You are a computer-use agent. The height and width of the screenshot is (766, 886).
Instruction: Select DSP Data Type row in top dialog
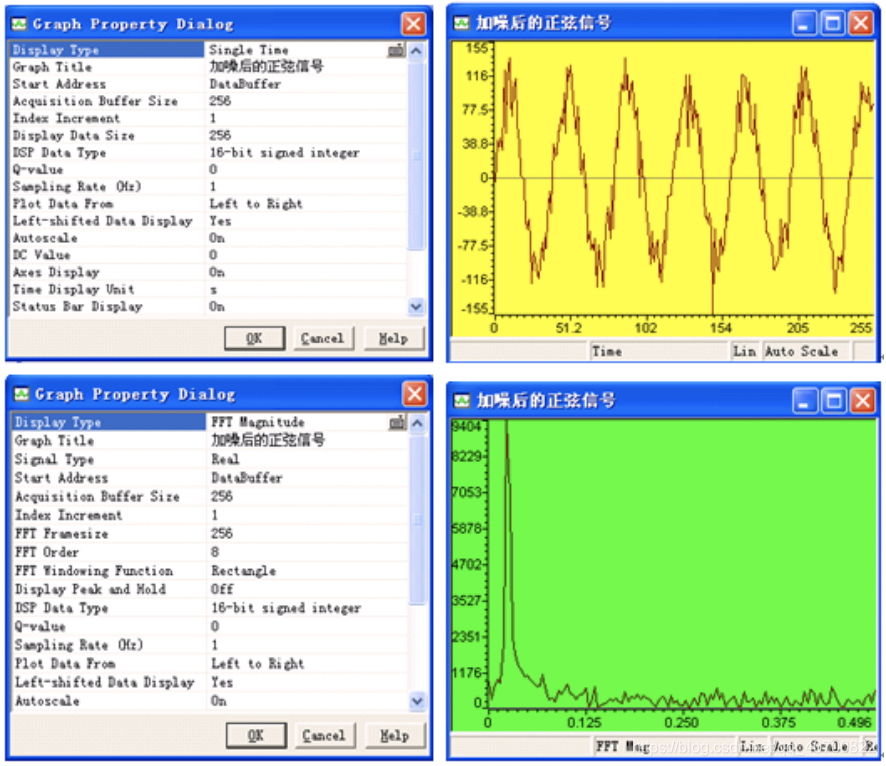tap(209, 153)
